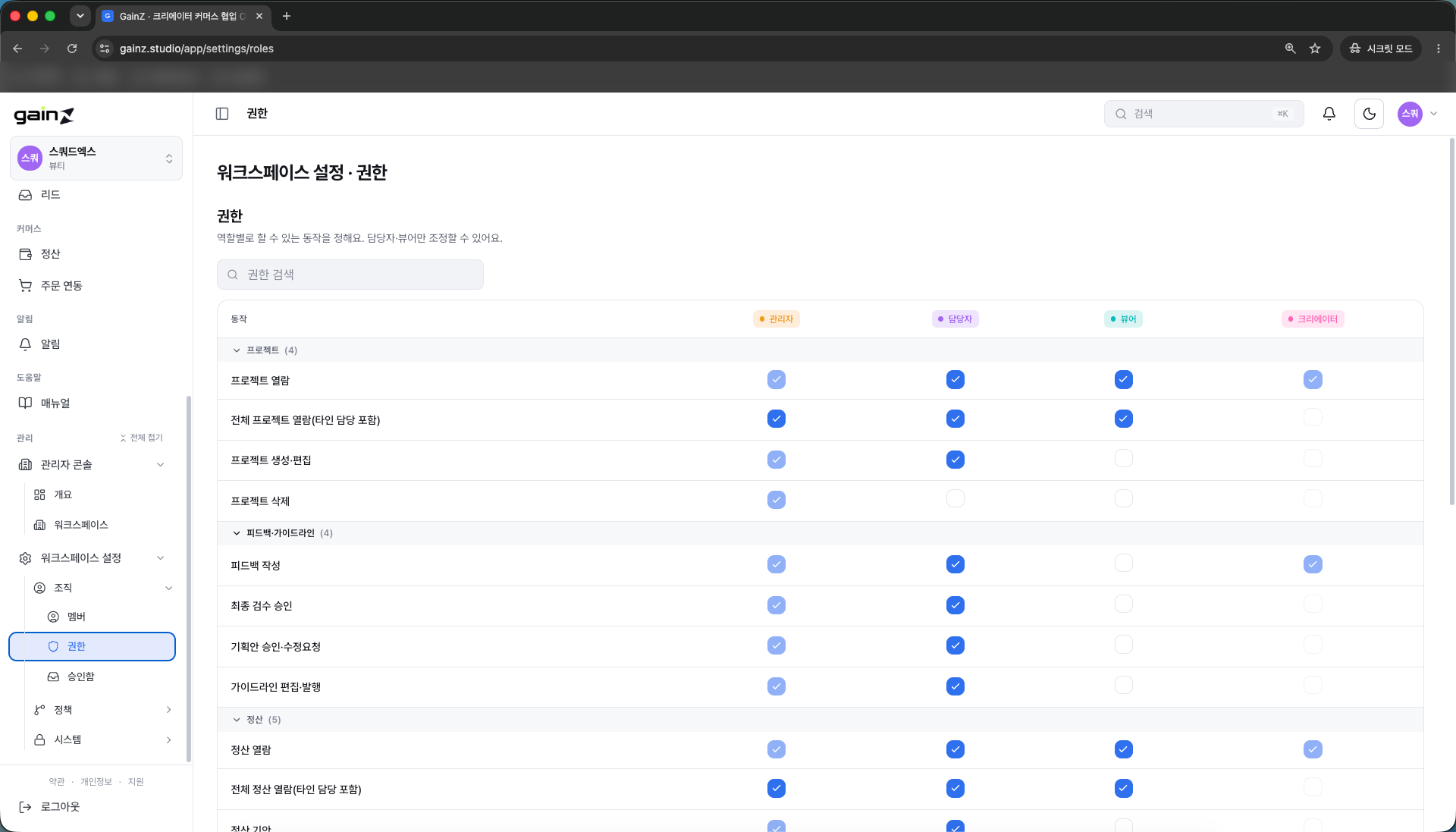Click the GainZ logo
The width and height of the screenshot is (1456, 832).
[44, 115]
